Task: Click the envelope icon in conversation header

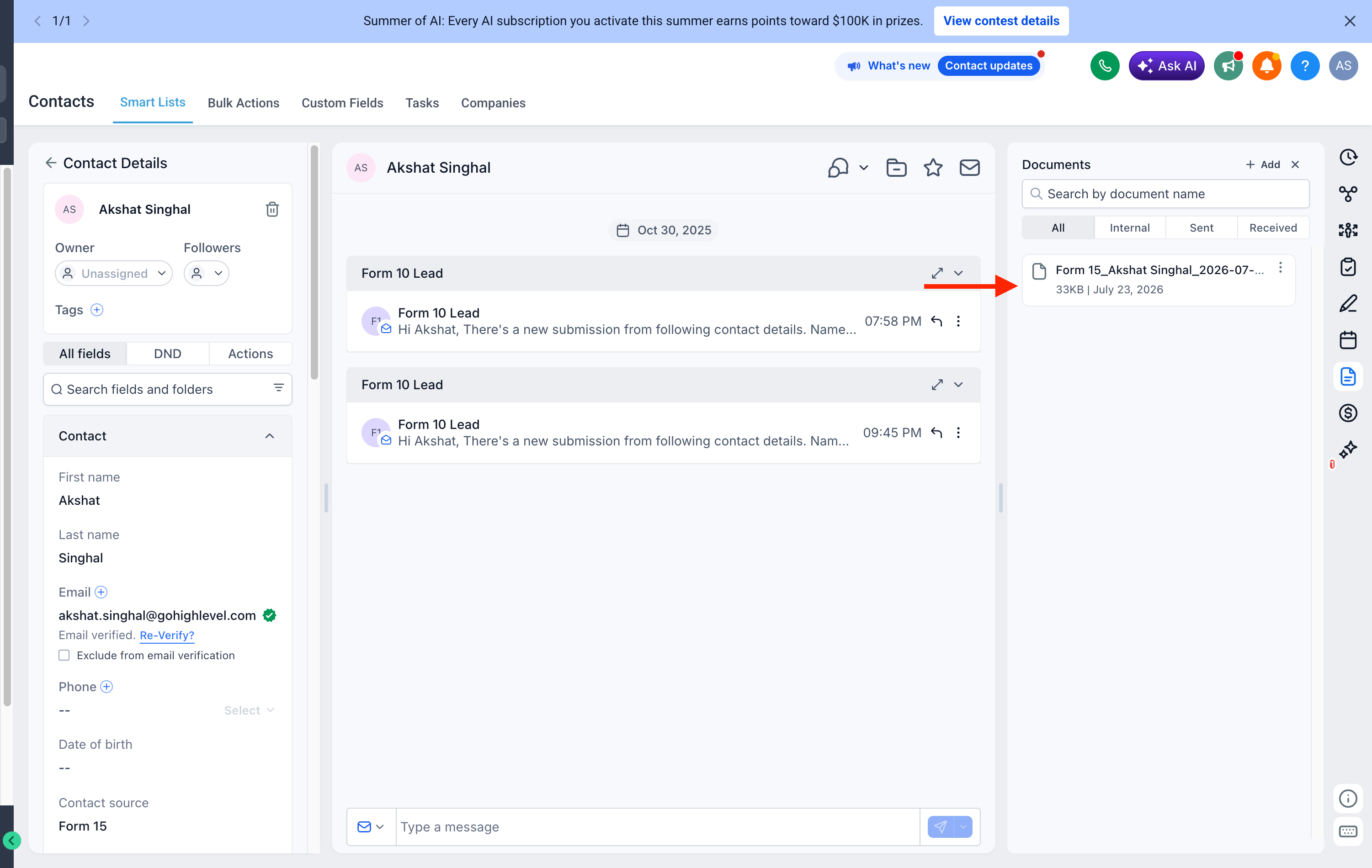Action: (969, 168)
